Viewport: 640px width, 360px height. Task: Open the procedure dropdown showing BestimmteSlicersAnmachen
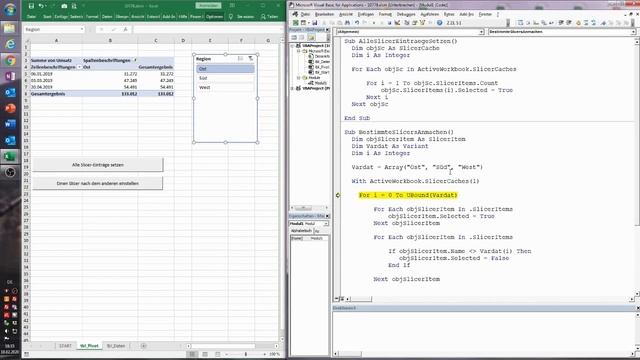click(633, 32)
